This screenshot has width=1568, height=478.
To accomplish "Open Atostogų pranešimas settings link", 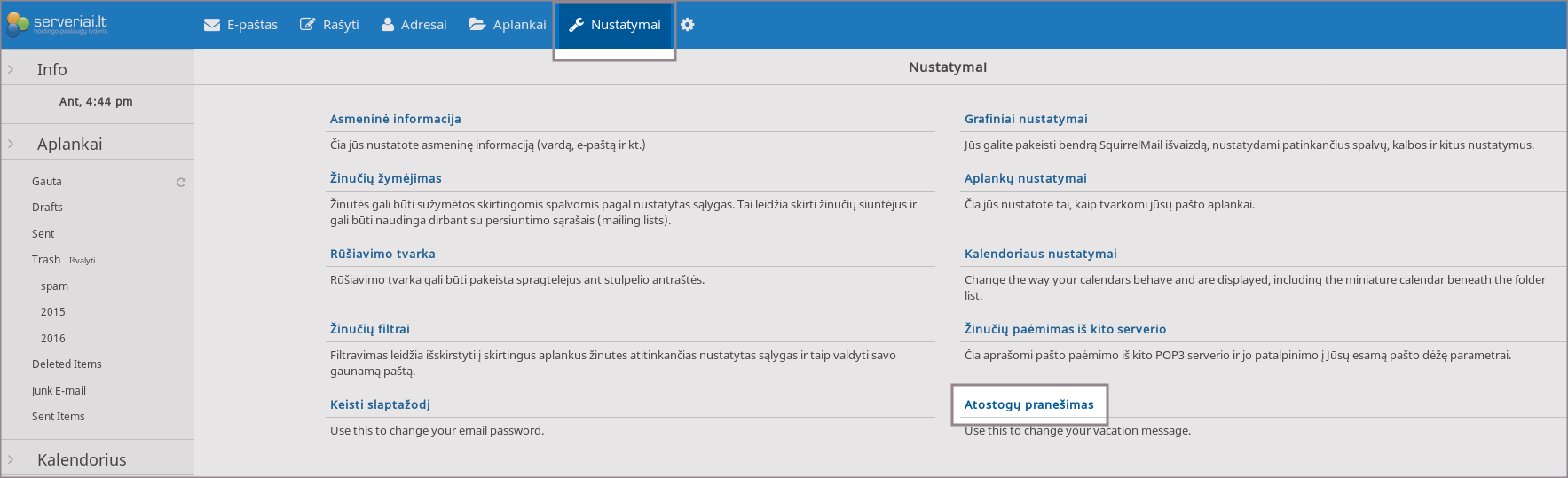I will tap(1028, 404).
